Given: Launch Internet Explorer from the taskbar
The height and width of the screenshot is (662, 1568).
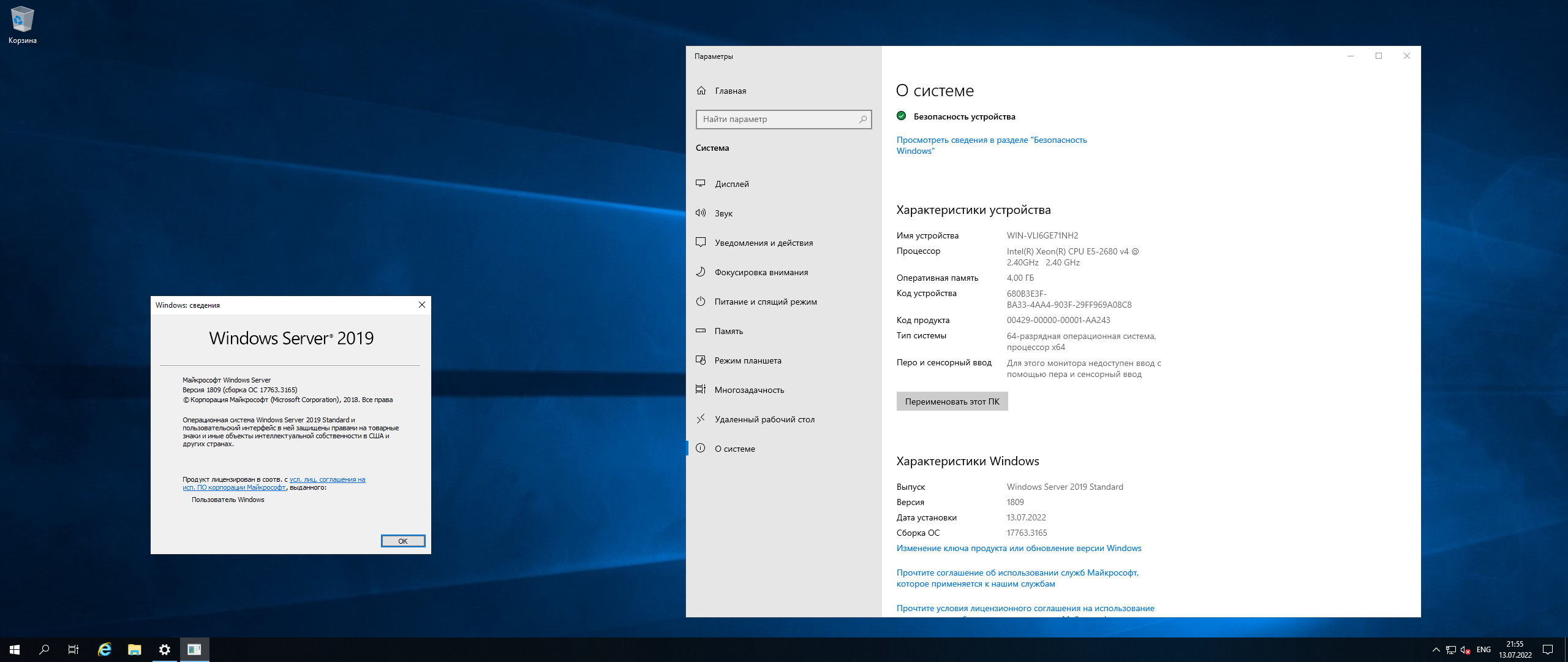Looking at the screenshot, I should click(105, 650).
